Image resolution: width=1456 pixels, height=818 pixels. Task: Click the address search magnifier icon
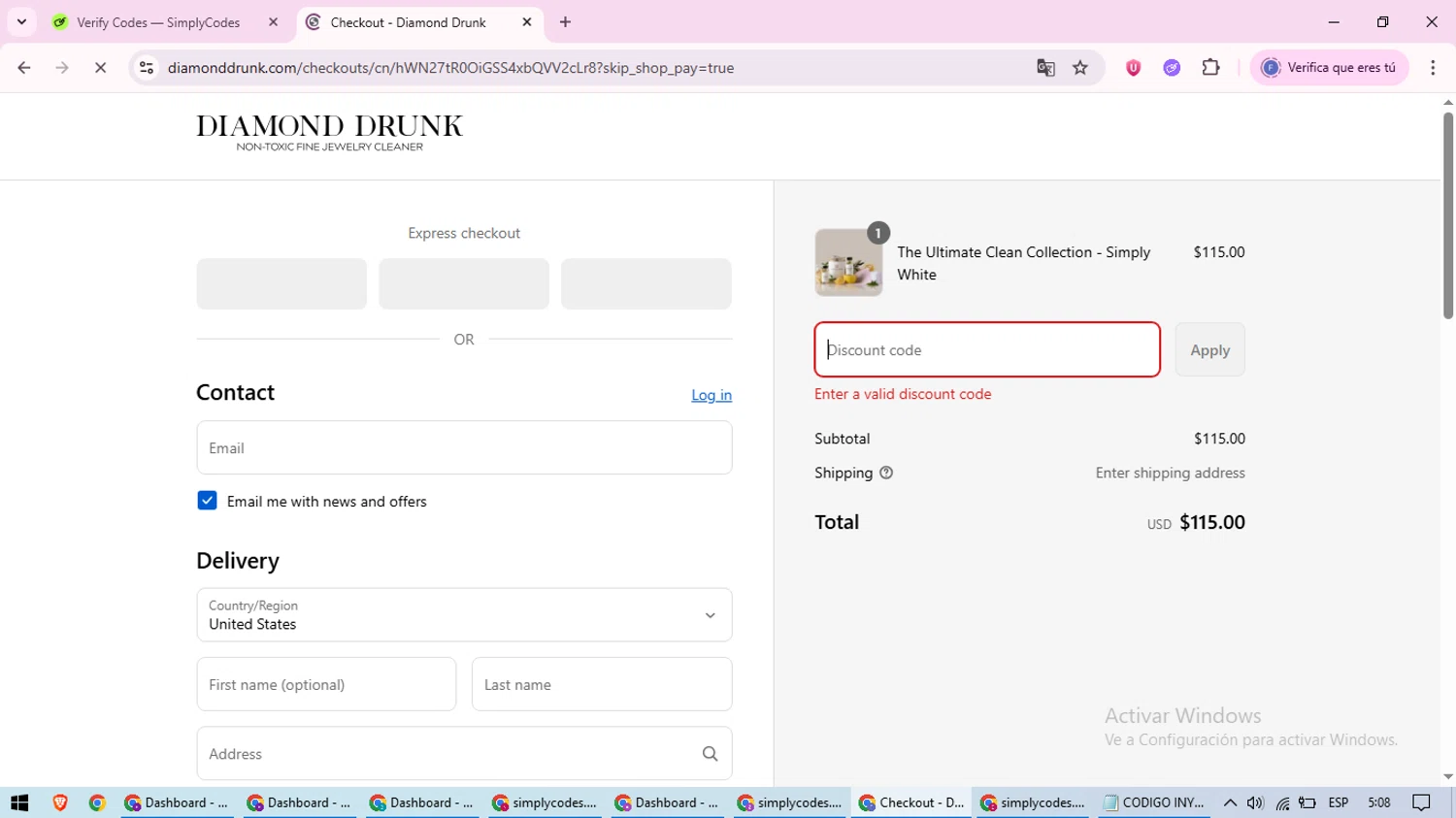(710, 754)
